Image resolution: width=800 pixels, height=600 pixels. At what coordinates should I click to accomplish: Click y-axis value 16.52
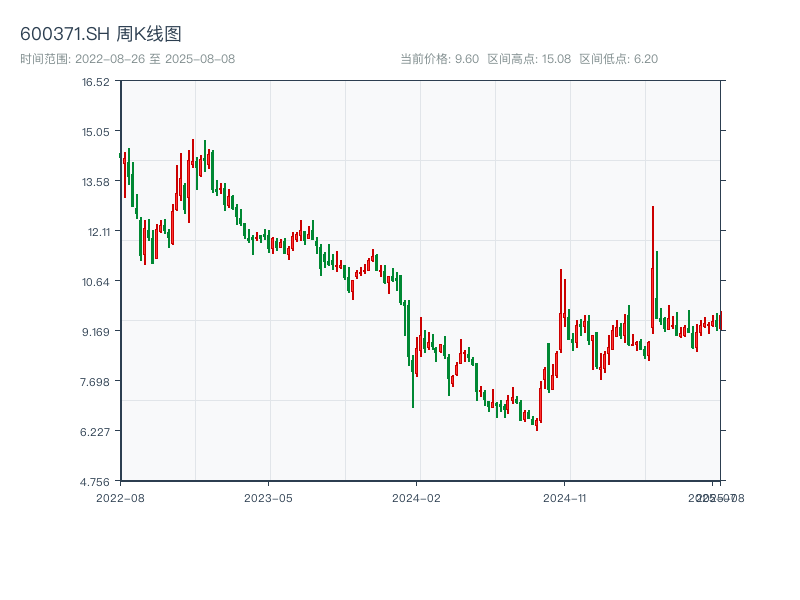click(x=96, y=82)
